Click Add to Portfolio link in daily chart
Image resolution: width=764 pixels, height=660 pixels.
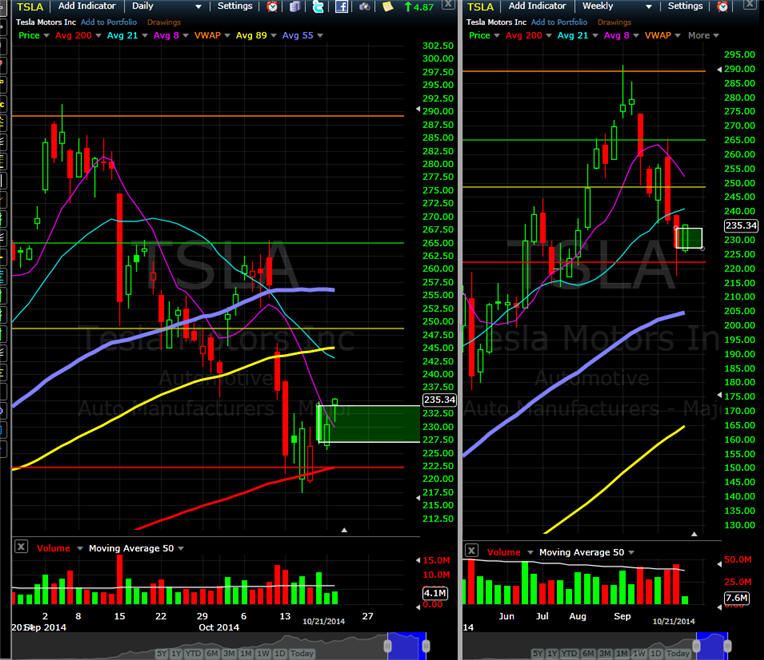pyautogui.click(x=109, y=22)
